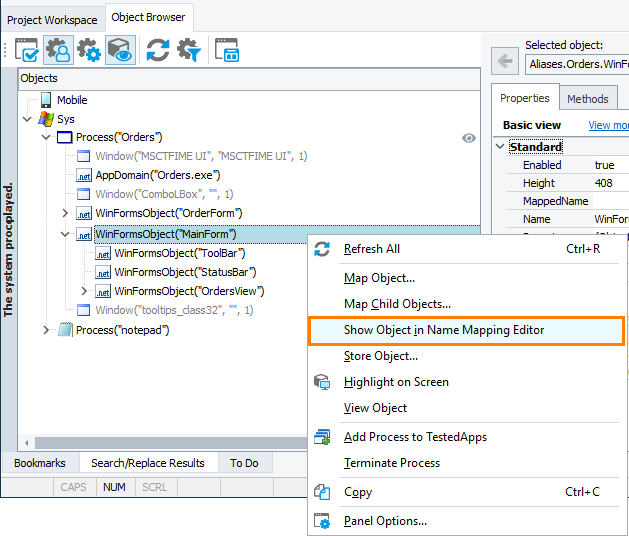The width and height of the screenshot is (629, 536).
Task: Expand the WinFormsObject("OrderForm") node
Action: pyautogui.click(x=65, y=214)
